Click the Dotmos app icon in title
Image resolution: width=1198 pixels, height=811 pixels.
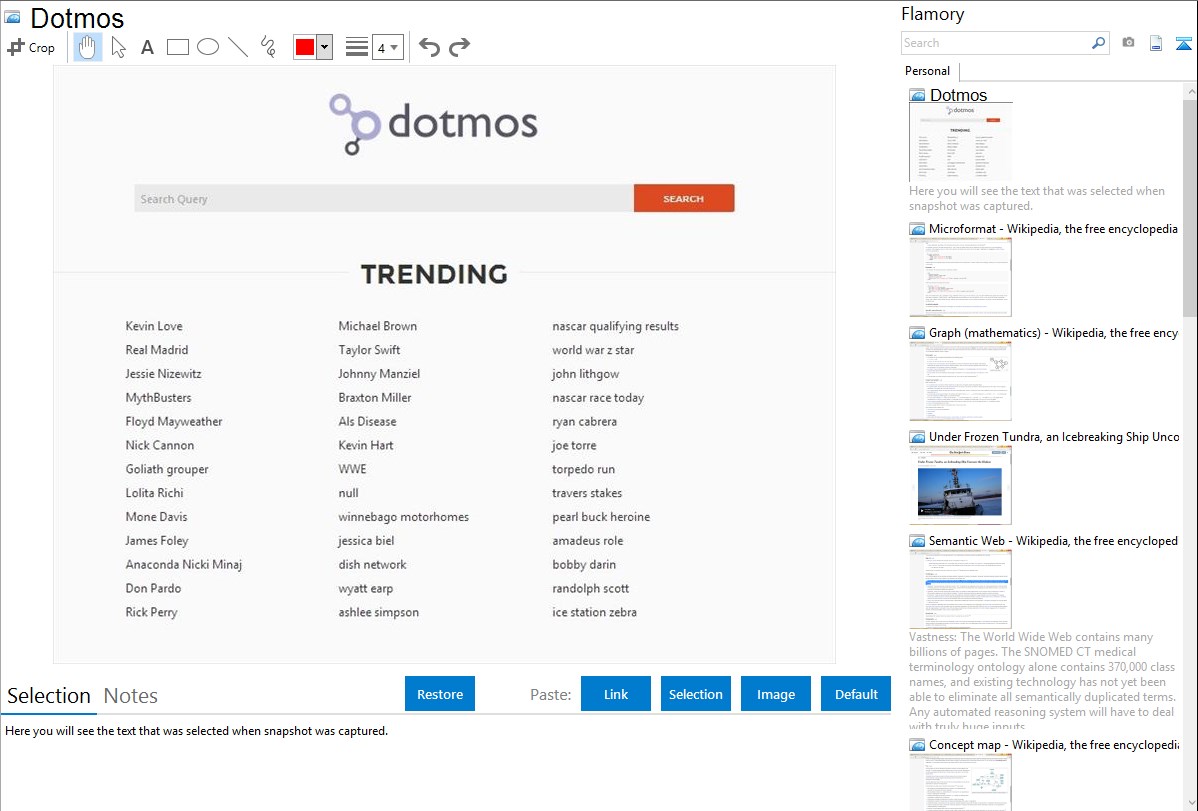pyautogui.click(x=12, y=17)
